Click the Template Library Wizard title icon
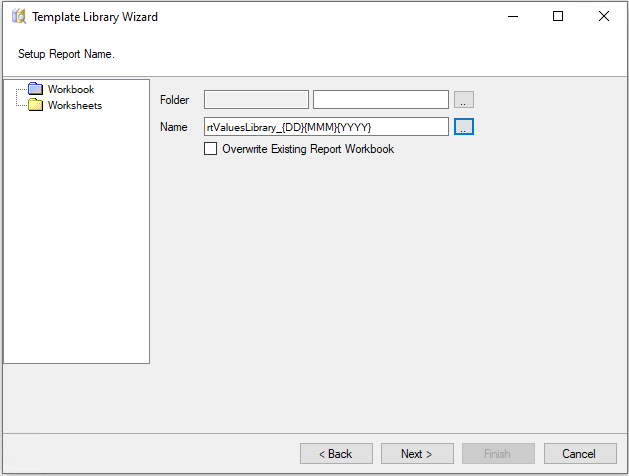 [19, 16]
